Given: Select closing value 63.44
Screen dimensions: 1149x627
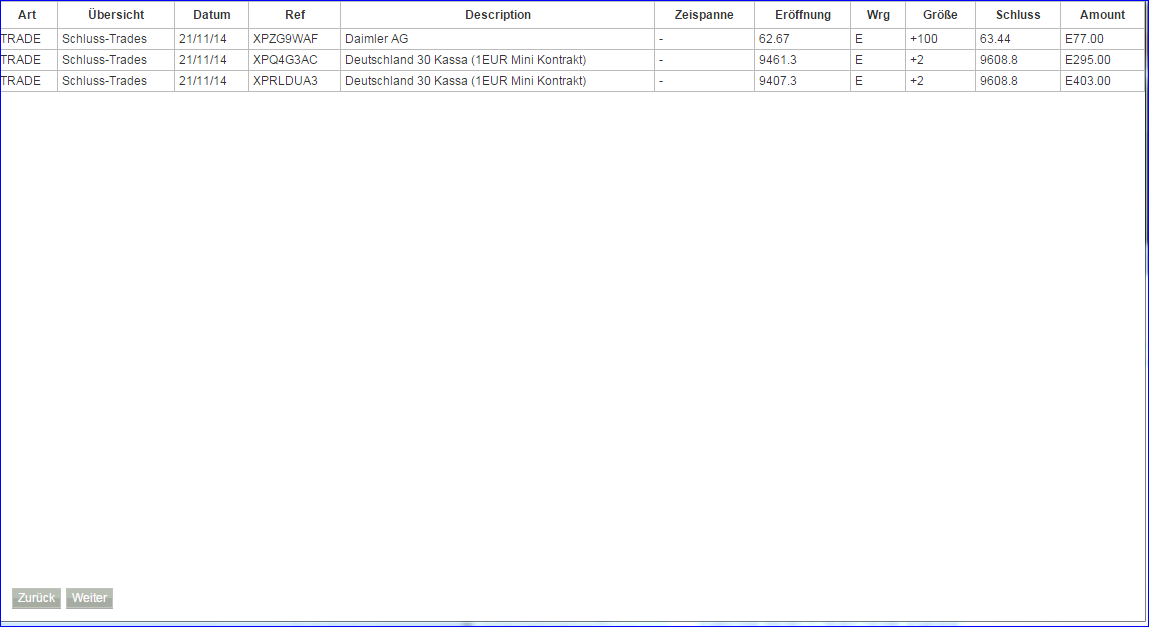Looking at the screenshot, I should click(1018, 39).
